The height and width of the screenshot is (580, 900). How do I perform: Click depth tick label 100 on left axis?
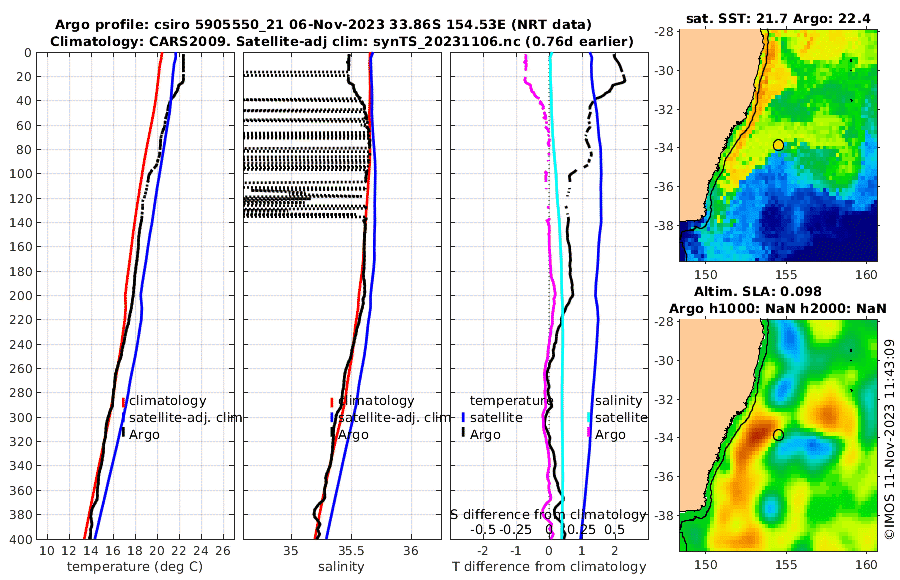click(x=21, y=173)
